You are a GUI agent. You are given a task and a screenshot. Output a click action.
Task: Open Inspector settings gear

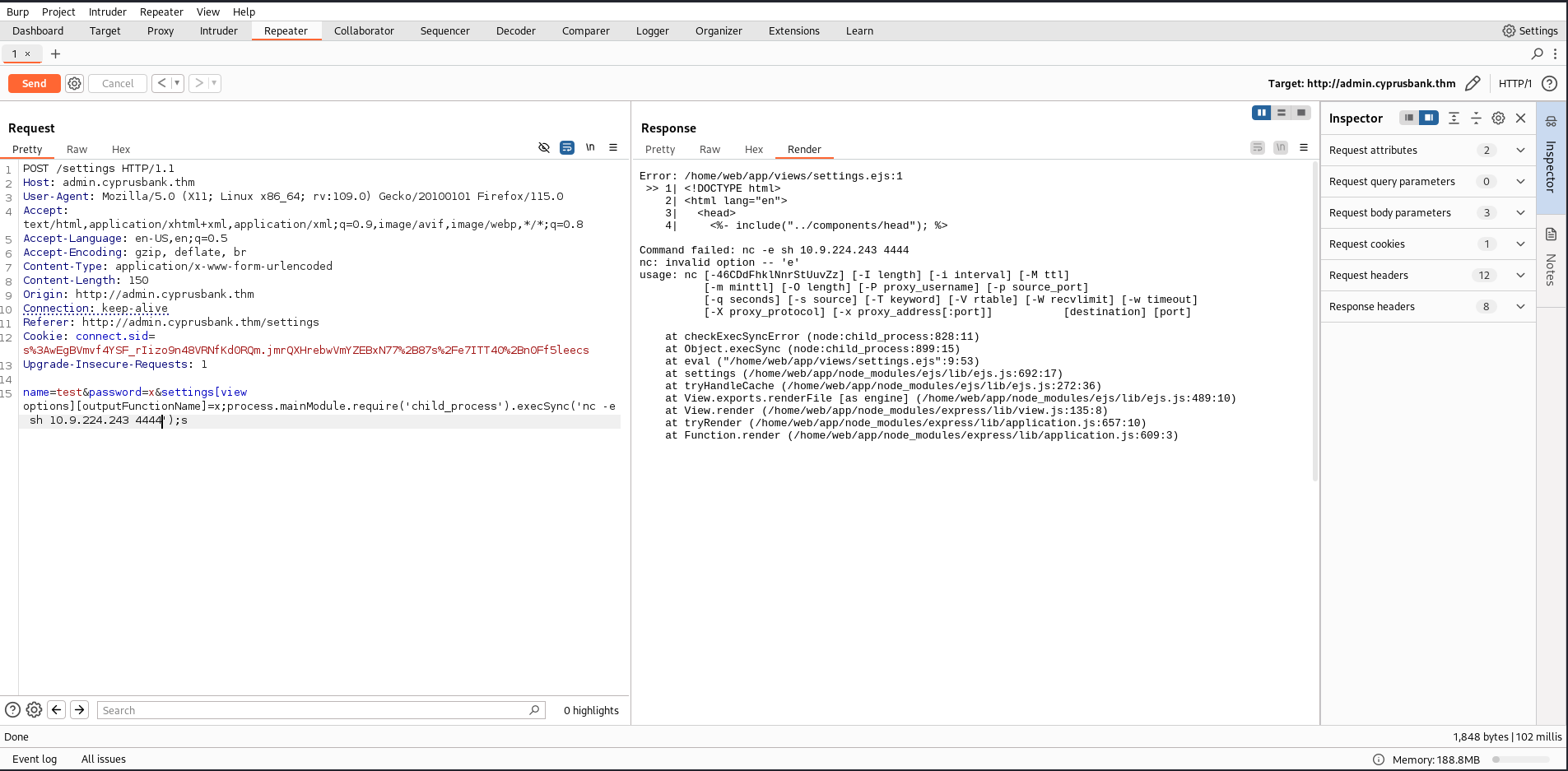[1498, 118]
